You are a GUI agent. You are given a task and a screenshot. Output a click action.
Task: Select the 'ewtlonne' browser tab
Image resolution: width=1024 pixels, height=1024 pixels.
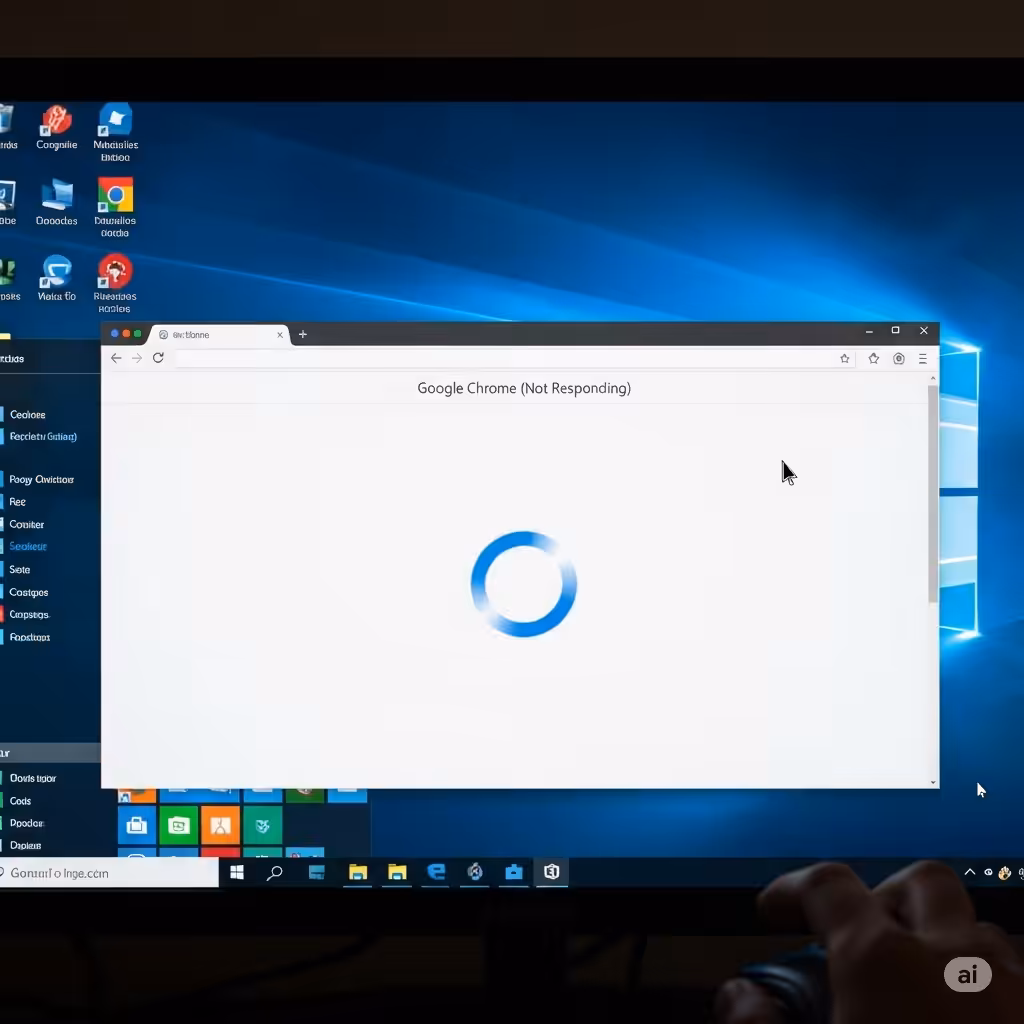pos(219,334)
